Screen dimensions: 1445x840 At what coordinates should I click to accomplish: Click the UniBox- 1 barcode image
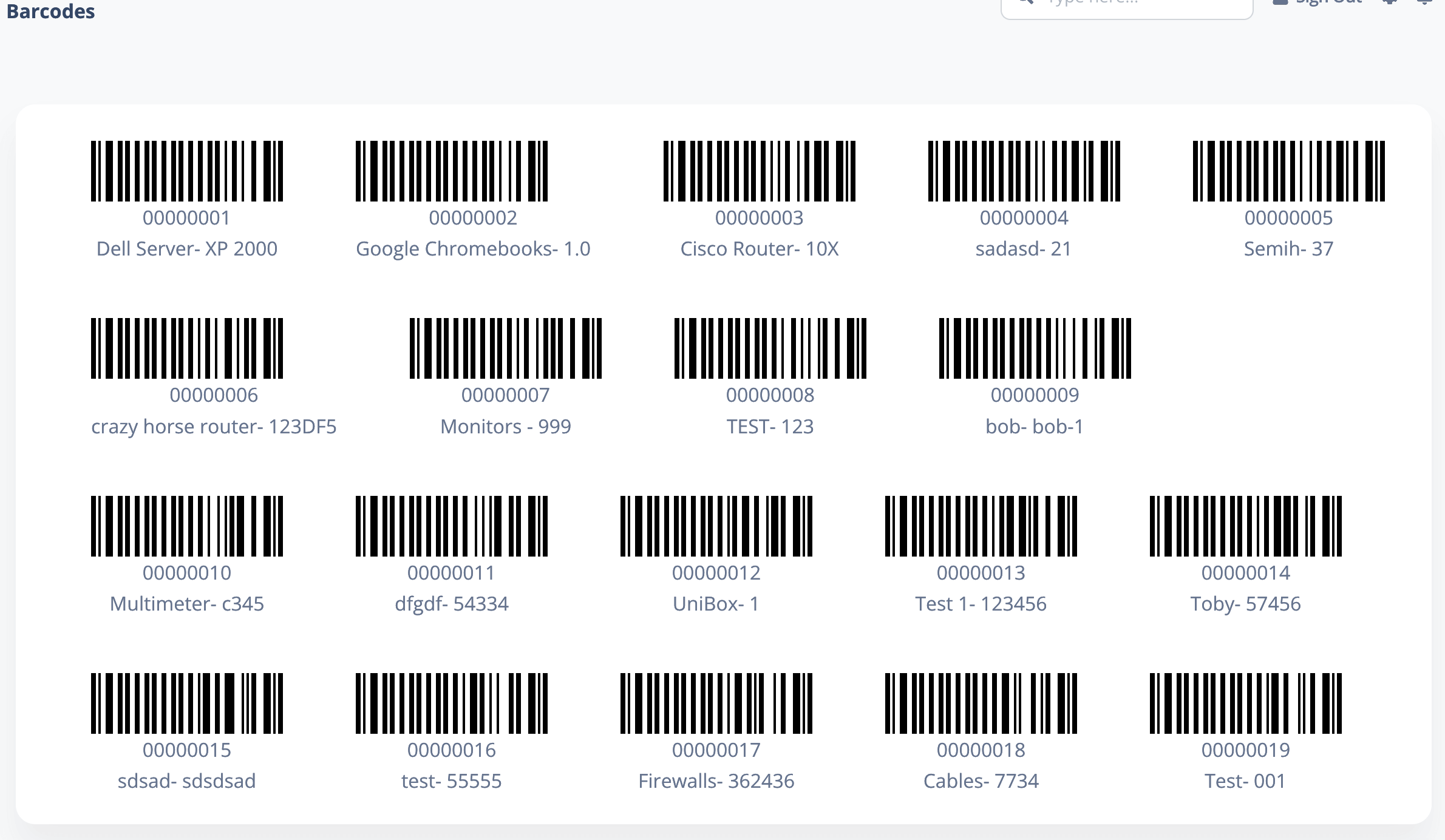(716, 526)
